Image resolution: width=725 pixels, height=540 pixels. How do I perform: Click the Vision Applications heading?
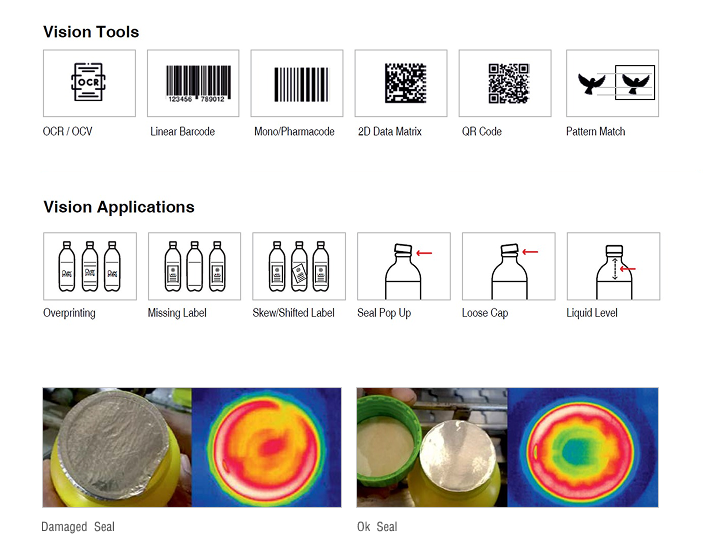[119, 208]
